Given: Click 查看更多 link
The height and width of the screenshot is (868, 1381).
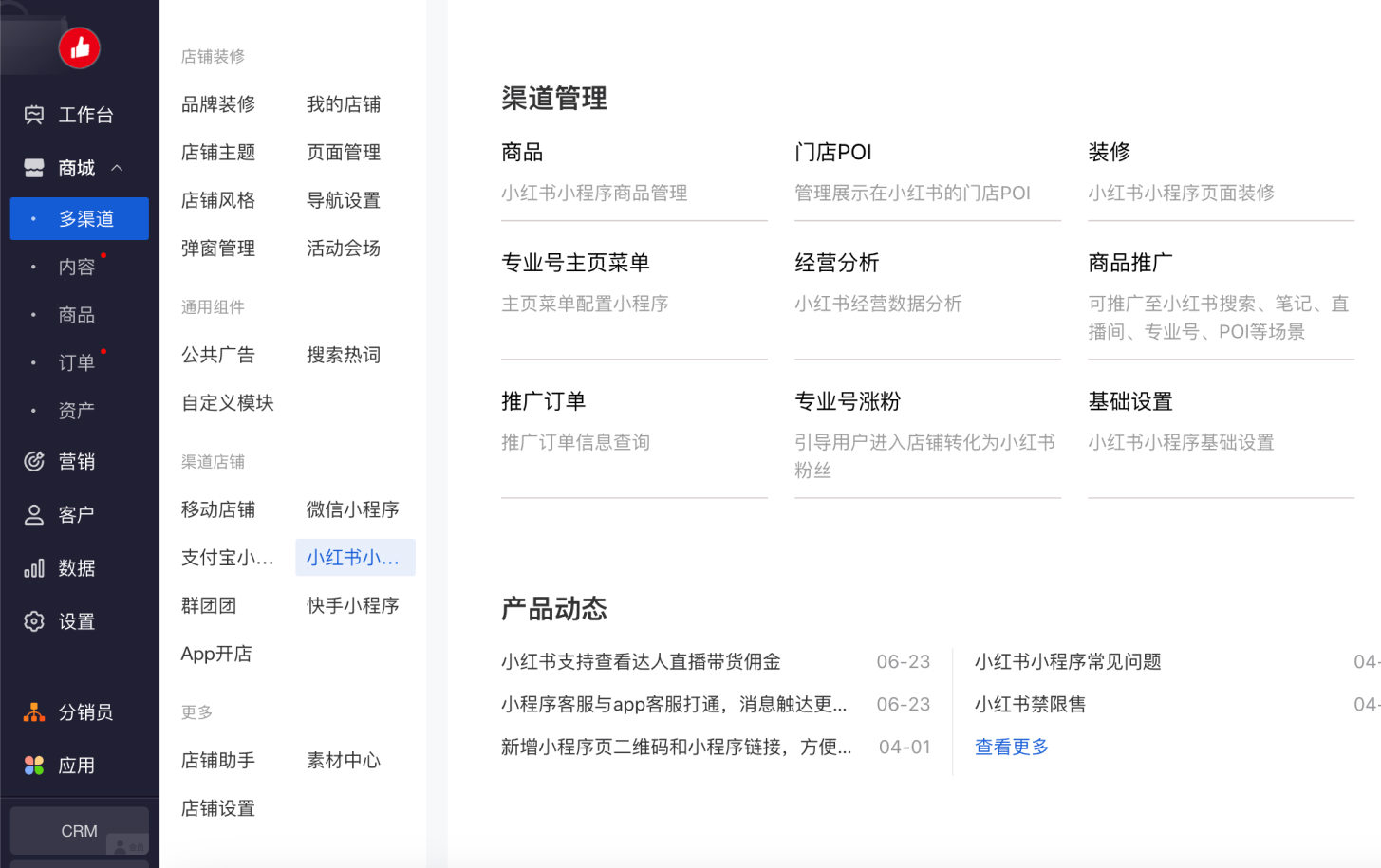Looking at the screenshot, I should 1012,747.
